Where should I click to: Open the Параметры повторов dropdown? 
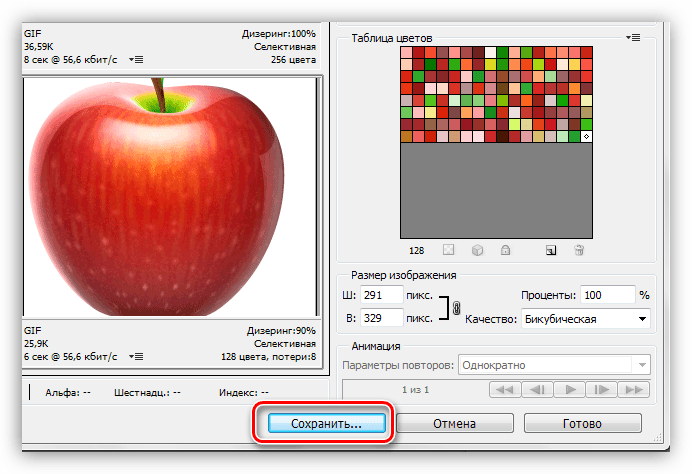(x=554, y=365)
